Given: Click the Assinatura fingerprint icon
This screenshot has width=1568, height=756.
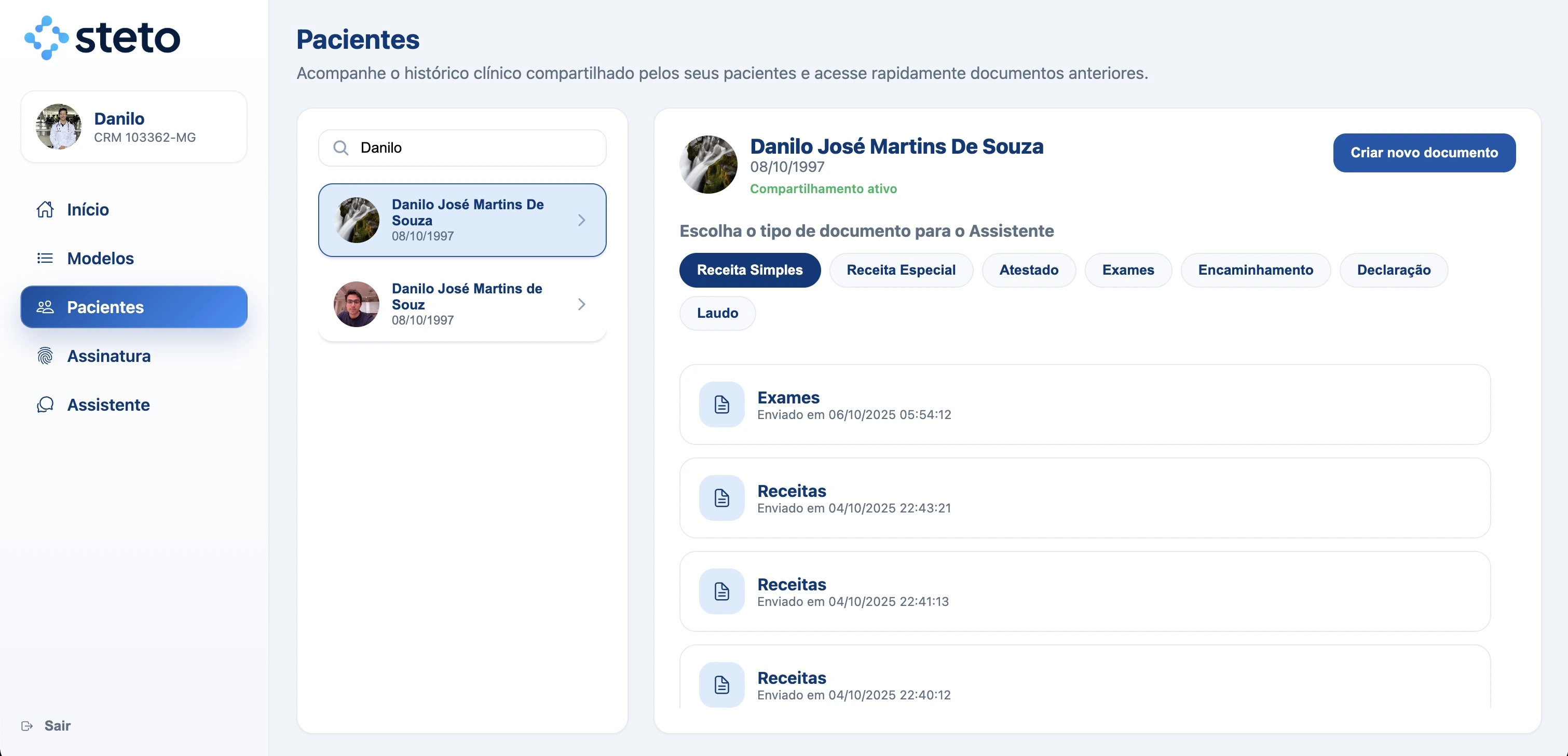Looking at the screenshot, I should pos(45,356).
